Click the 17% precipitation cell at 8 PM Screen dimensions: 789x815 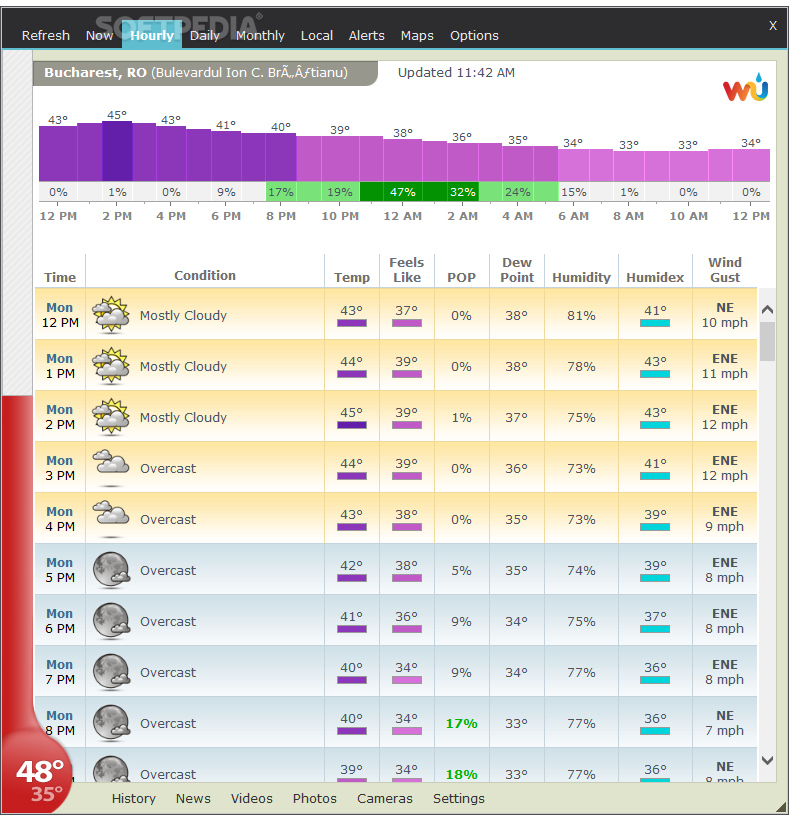[281, 192]
